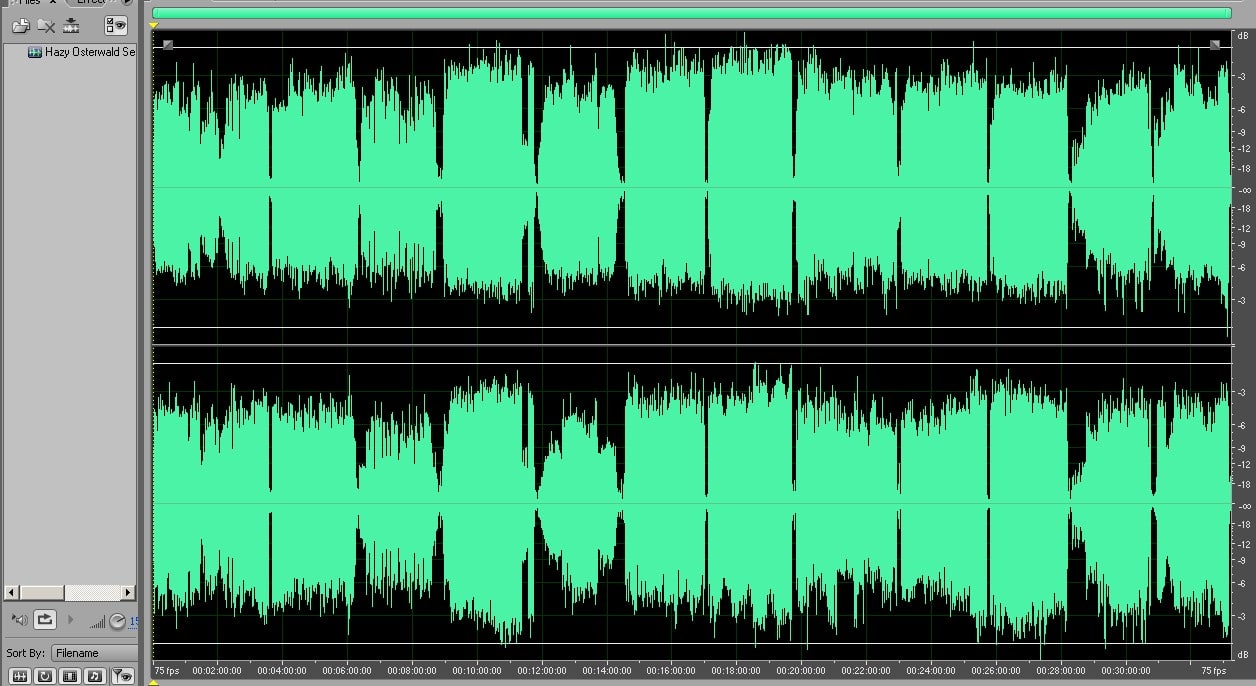
Task: Click the 00:26:00:00 time ruler label
Action: tap(996, 670)
